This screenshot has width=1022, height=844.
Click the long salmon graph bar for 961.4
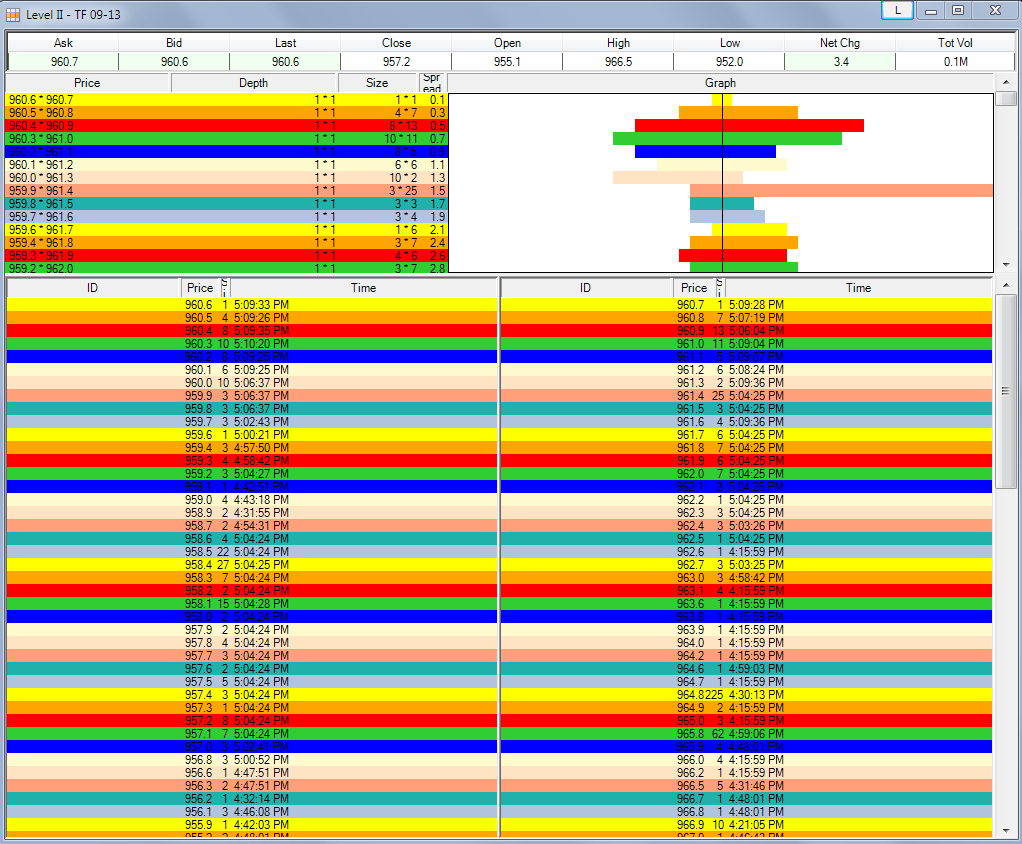tap(841, 190)
